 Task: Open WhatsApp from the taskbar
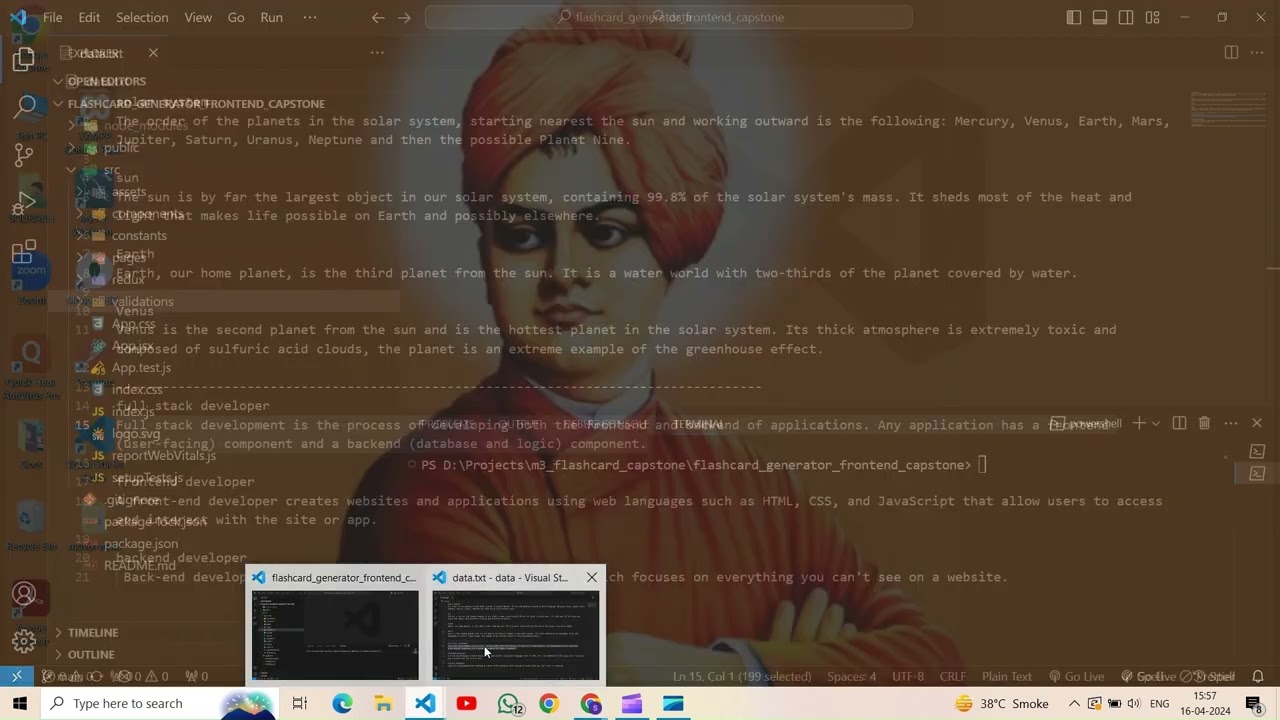(x=510, y=704)
